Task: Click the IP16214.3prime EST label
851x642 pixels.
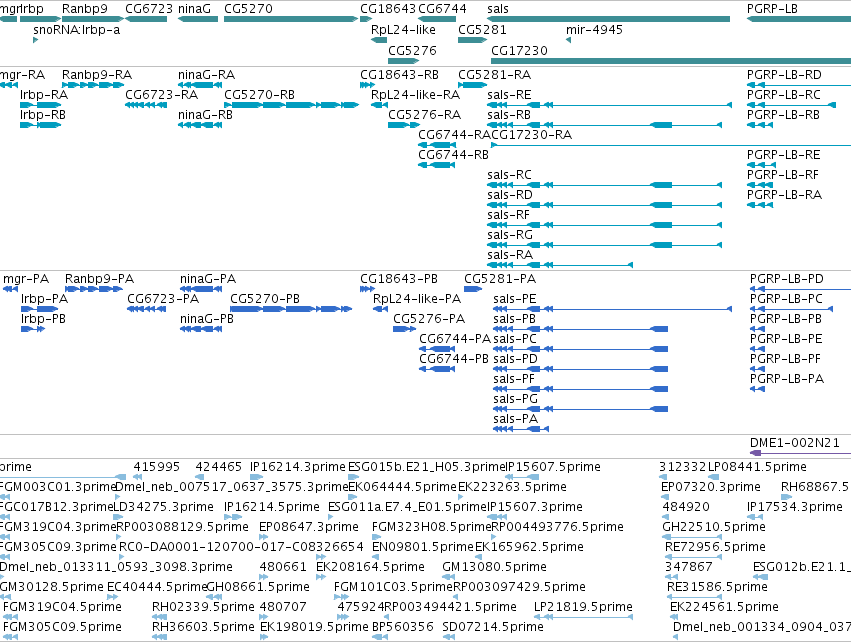Action: click(x=297, y=466)
